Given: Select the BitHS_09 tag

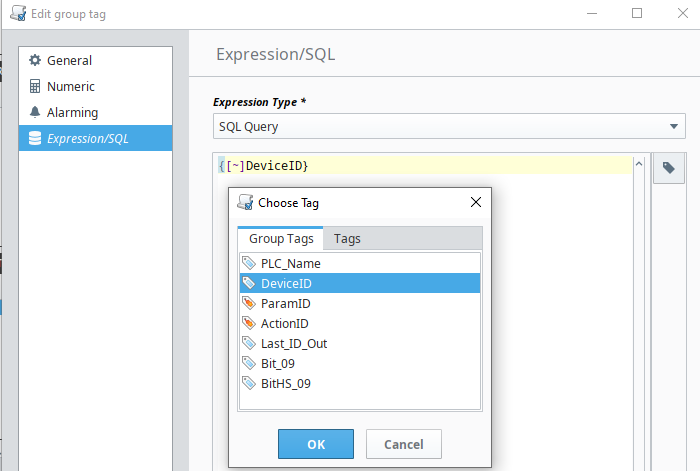Looking at the screenshot, I should [x=286, y=384].
